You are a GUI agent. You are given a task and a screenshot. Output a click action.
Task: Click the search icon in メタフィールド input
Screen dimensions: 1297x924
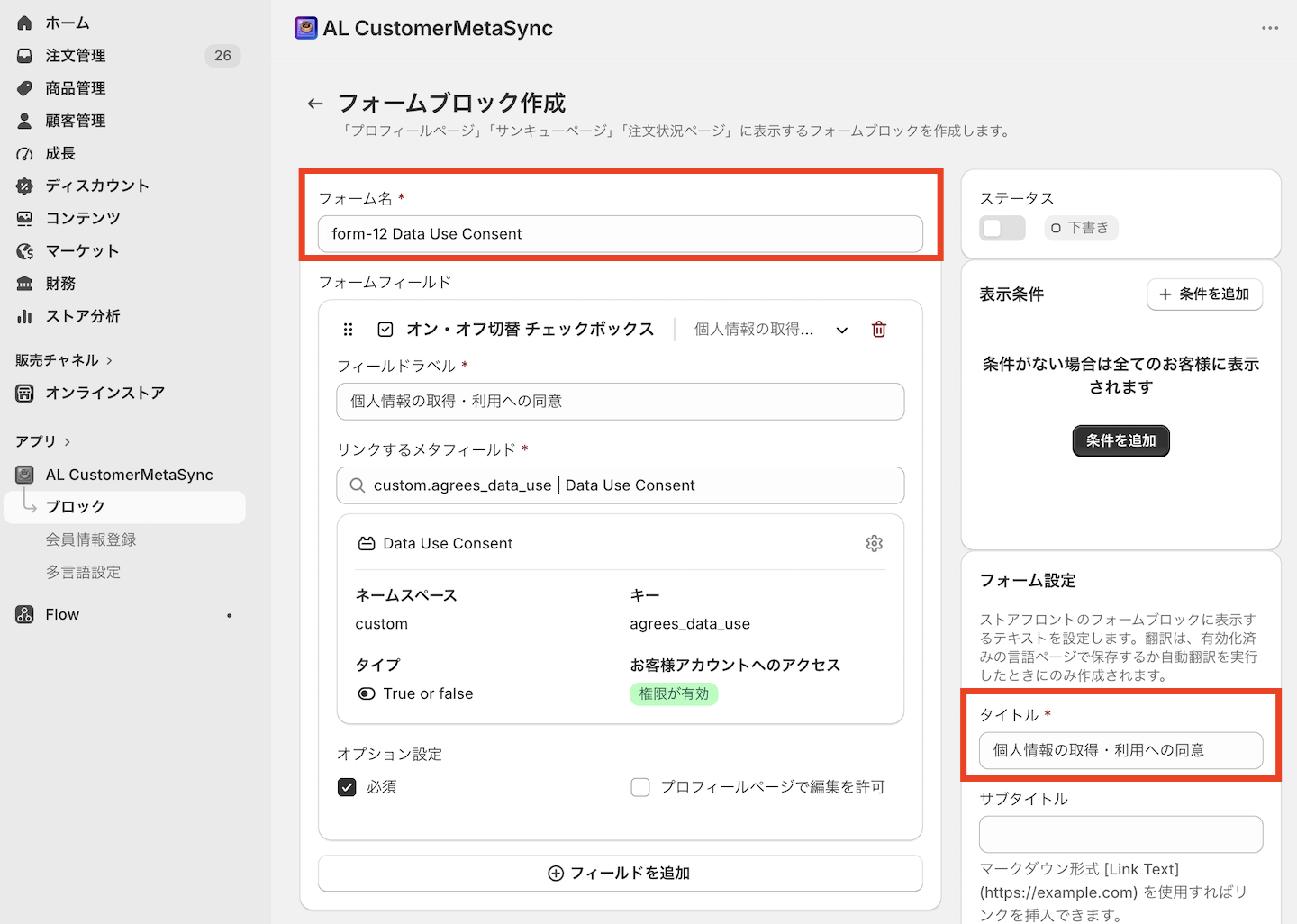pos(357,485)
